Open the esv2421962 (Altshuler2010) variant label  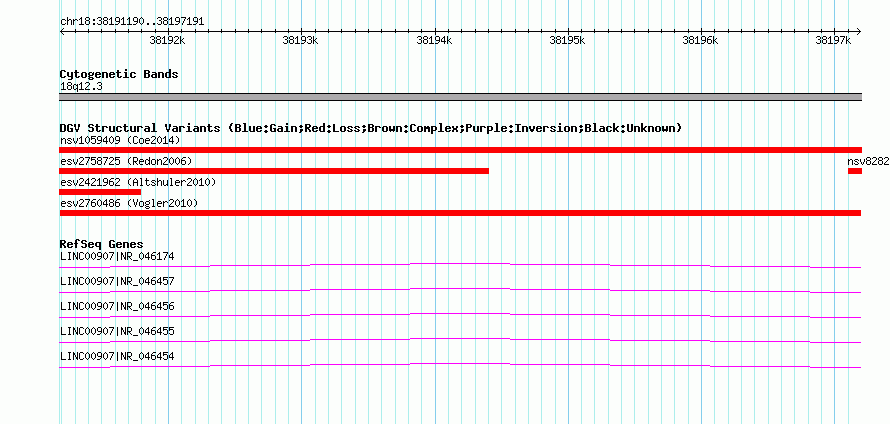coord(138,182)
